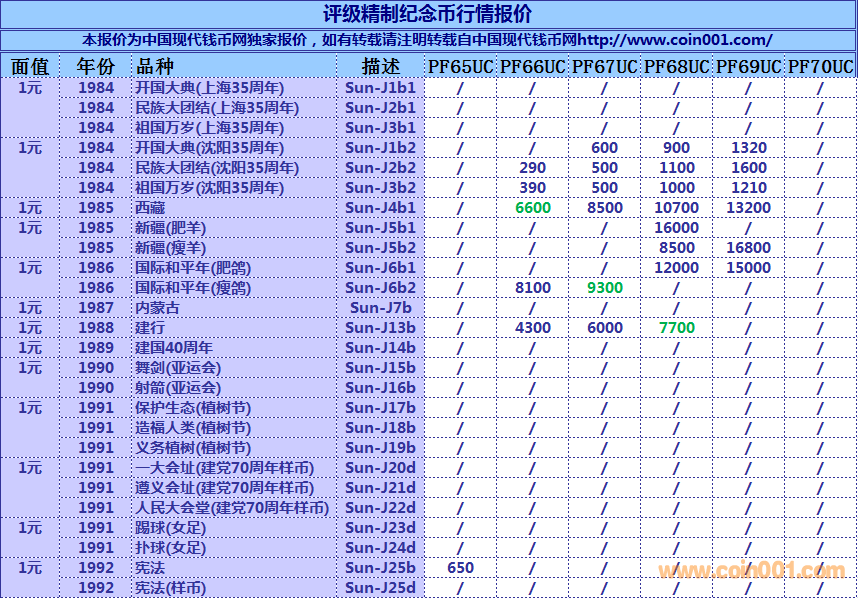Select the 品种 column header
Screen dimensions: 858x598
pos(154,67)
